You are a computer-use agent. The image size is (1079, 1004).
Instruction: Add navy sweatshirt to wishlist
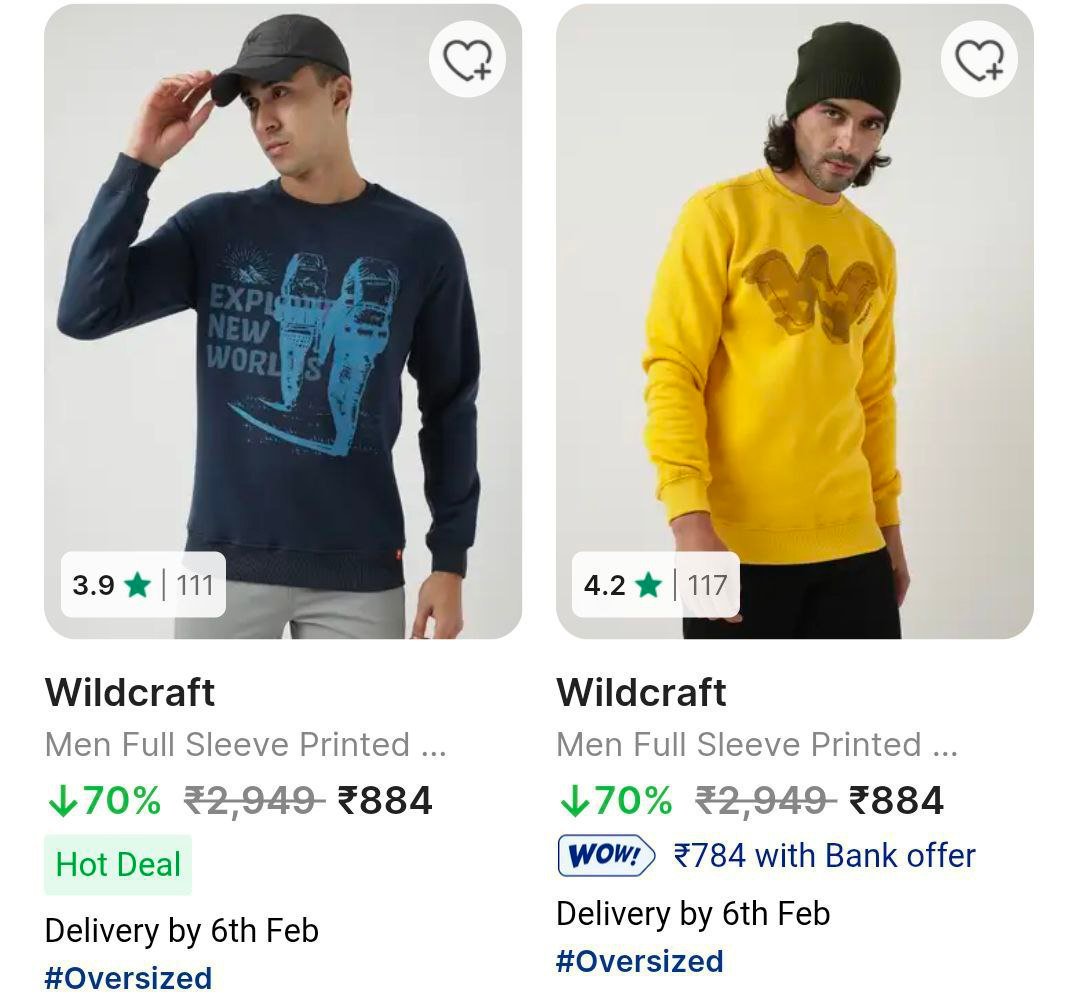click(467, 60)
